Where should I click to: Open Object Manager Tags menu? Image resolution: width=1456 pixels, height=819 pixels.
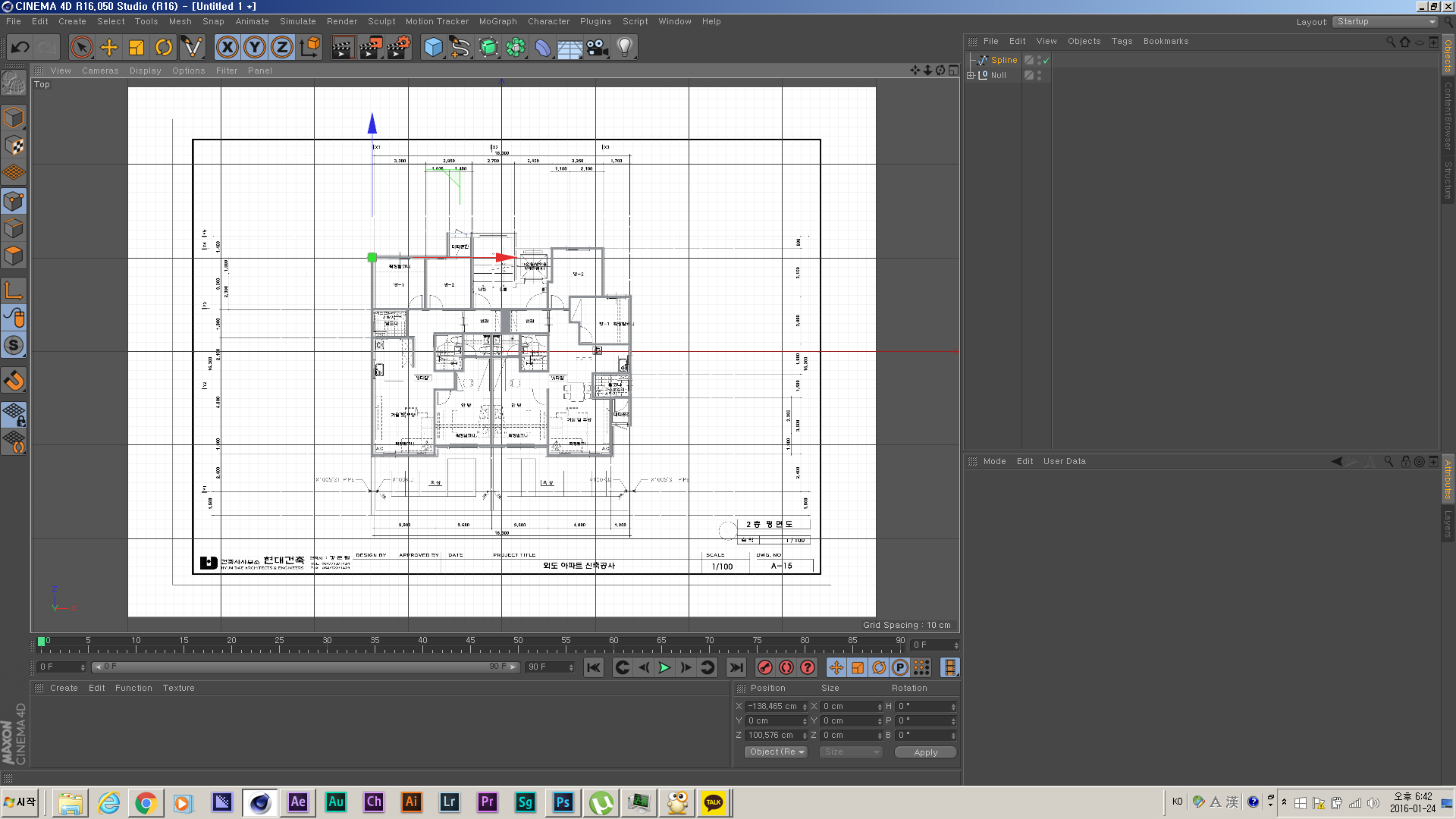point(1122,41)
